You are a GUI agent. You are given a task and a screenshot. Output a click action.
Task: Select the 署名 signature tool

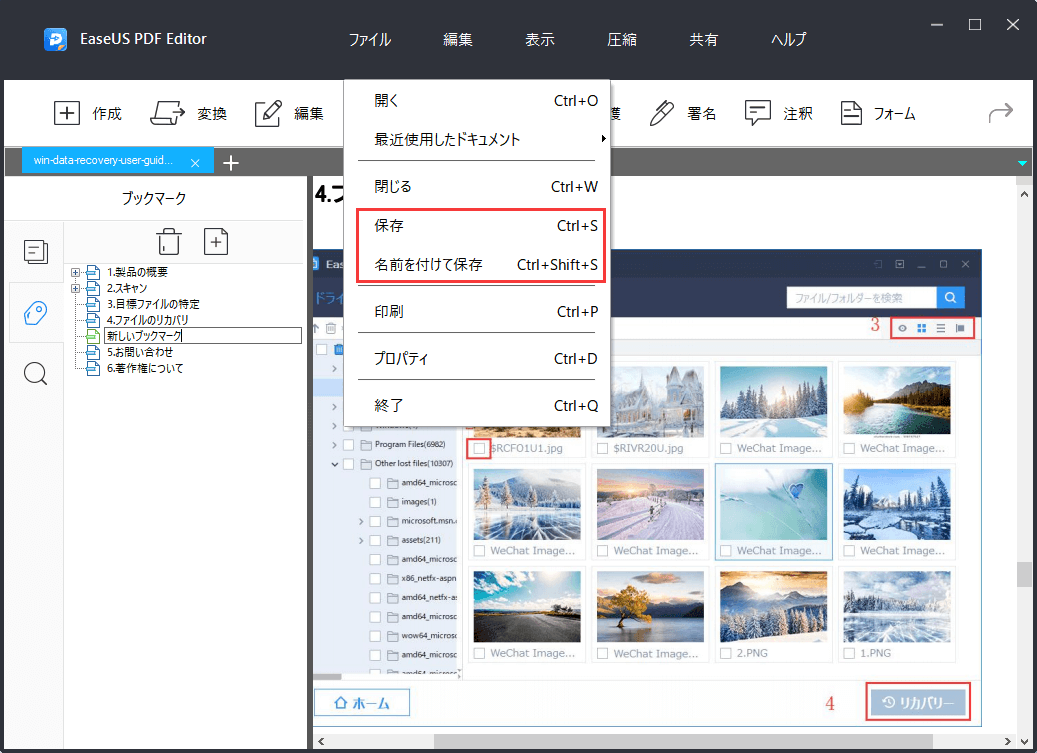coord(688,113)
